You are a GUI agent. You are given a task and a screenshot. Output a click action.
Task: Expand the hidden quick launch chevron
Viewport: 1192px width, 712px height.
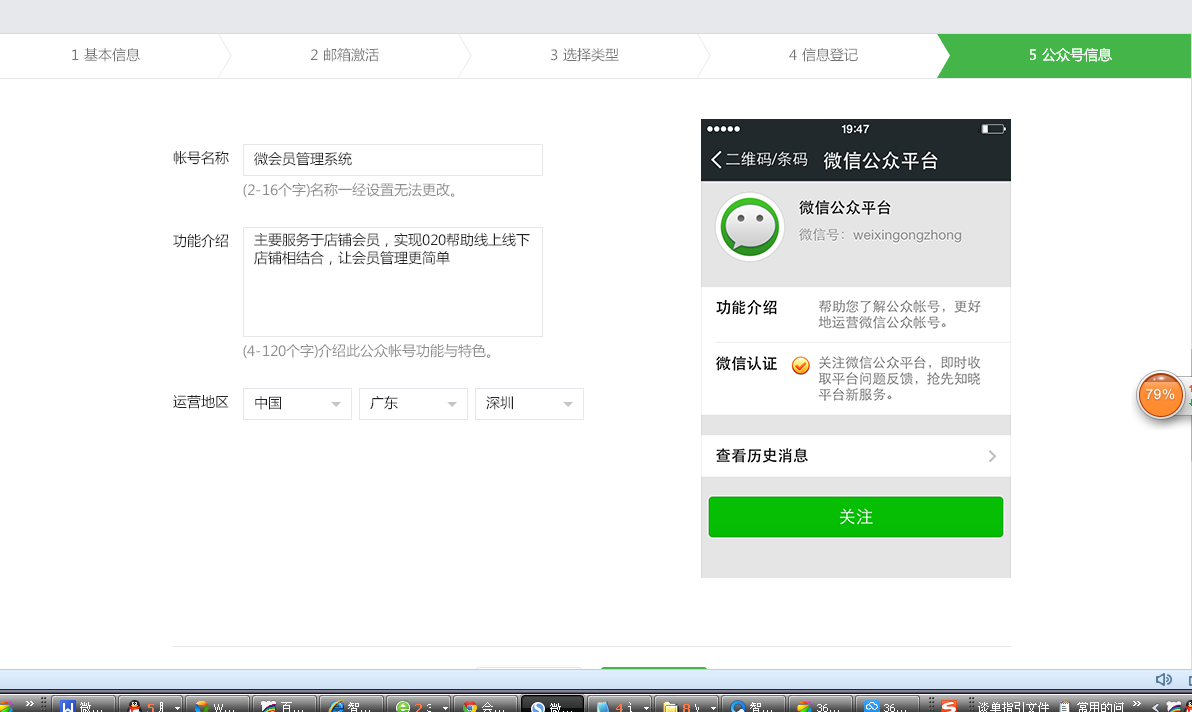30,703
